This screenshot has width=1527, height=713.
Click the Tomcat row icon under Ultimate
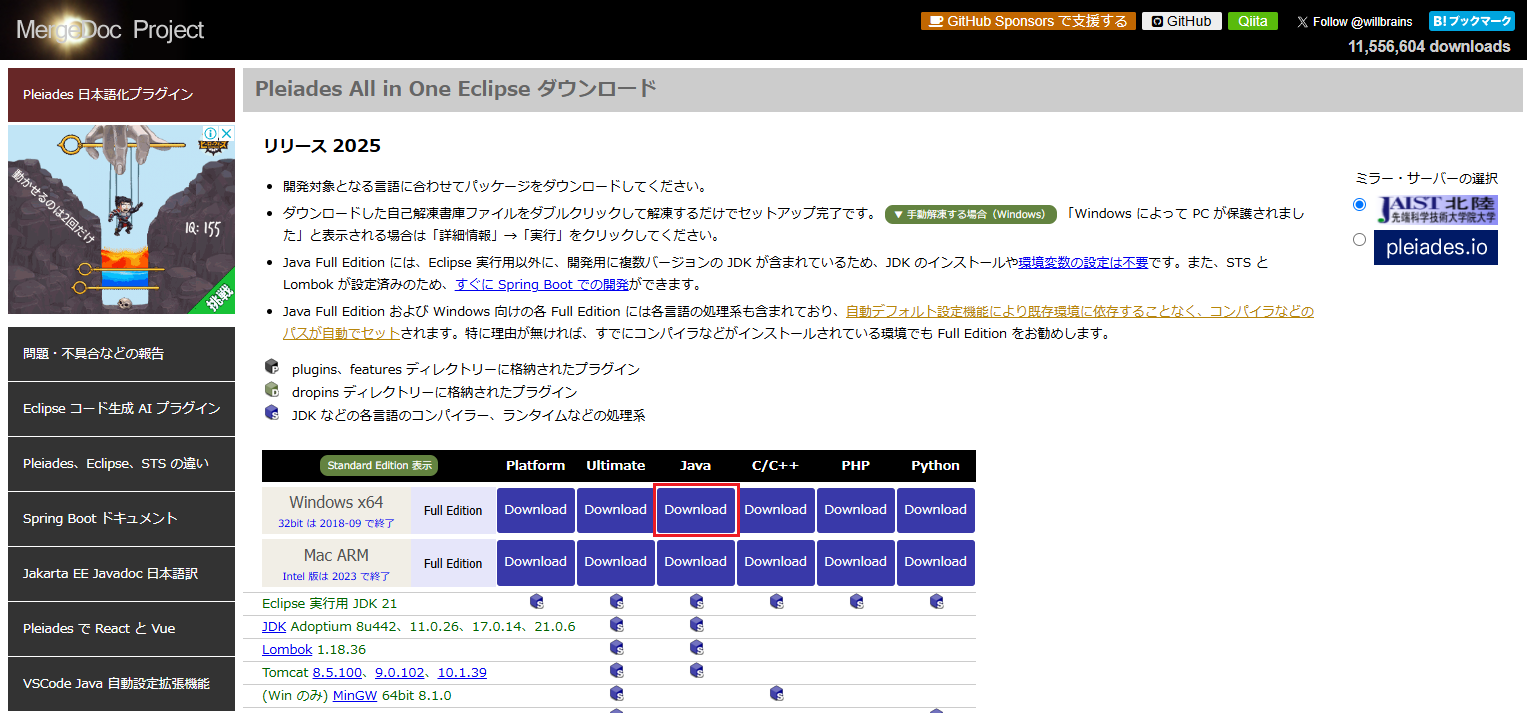point(616,671)
